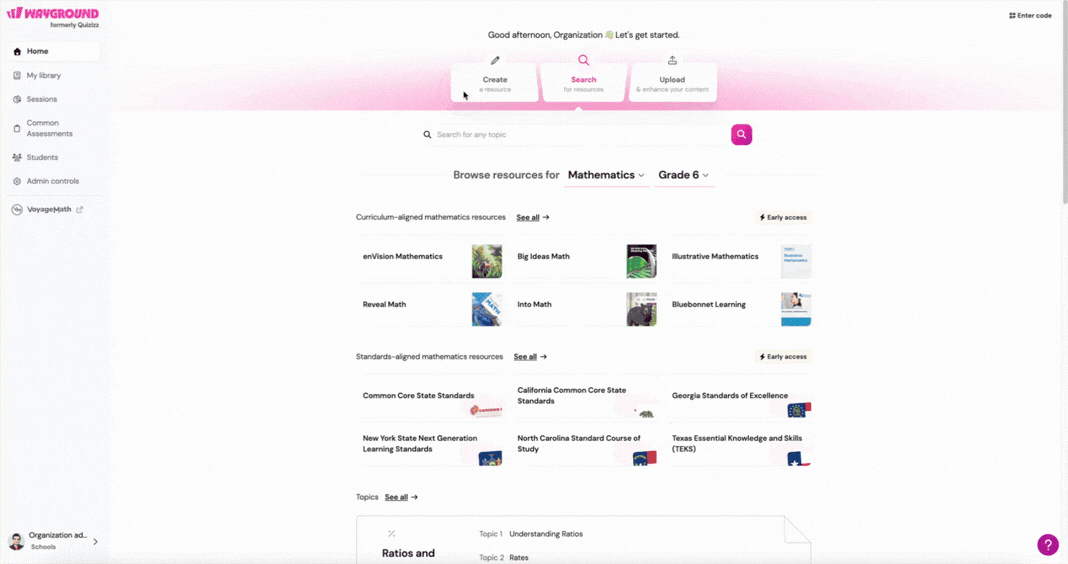Open the pink help question-mark button
Screen dimensions: 1068x564
click(x=1048, y=544)
